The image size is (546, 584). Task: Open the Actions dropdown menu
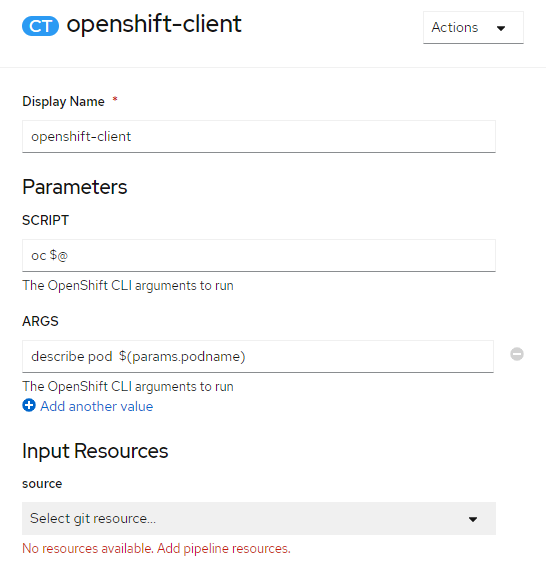pos(473,28)
